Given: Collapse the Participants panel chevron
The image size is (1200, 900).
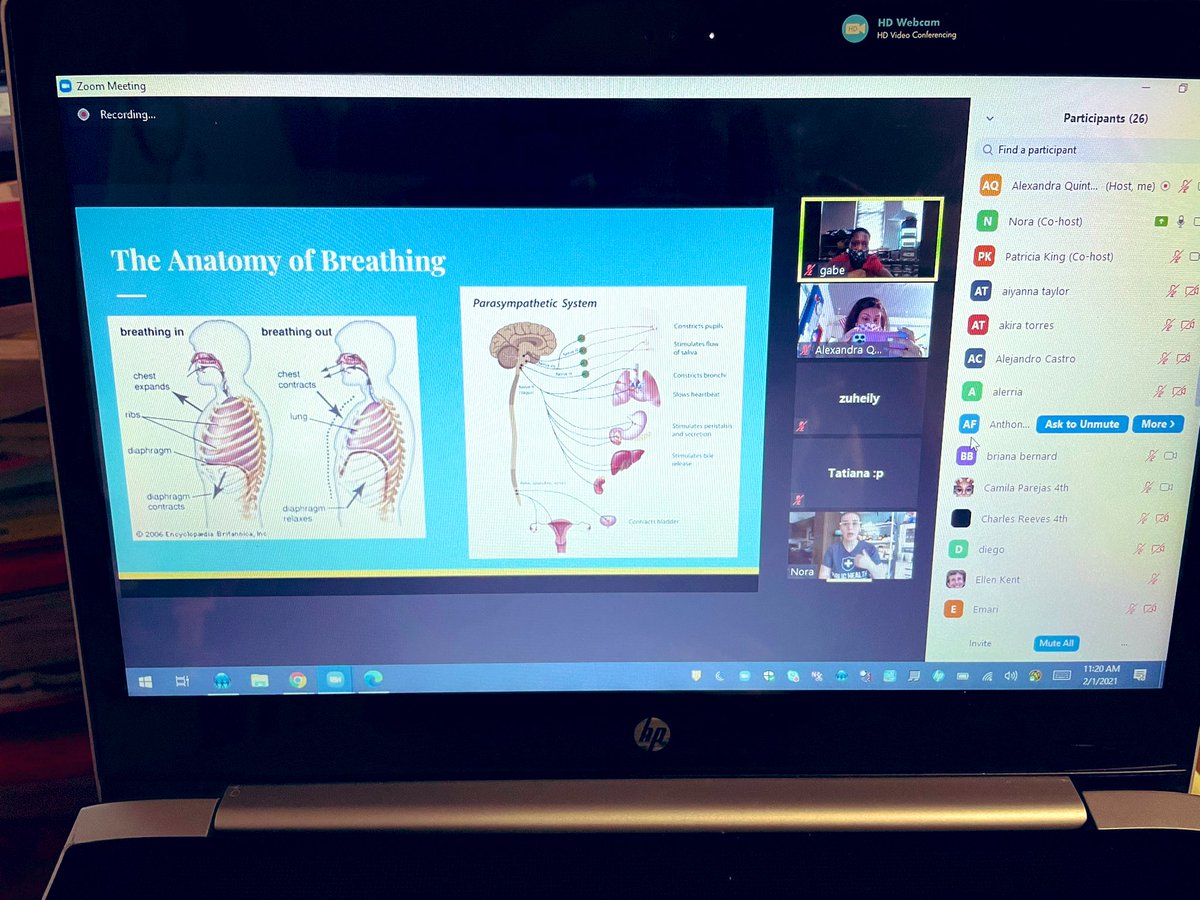Looking at the screenshot, I should [x=990, y=118].
